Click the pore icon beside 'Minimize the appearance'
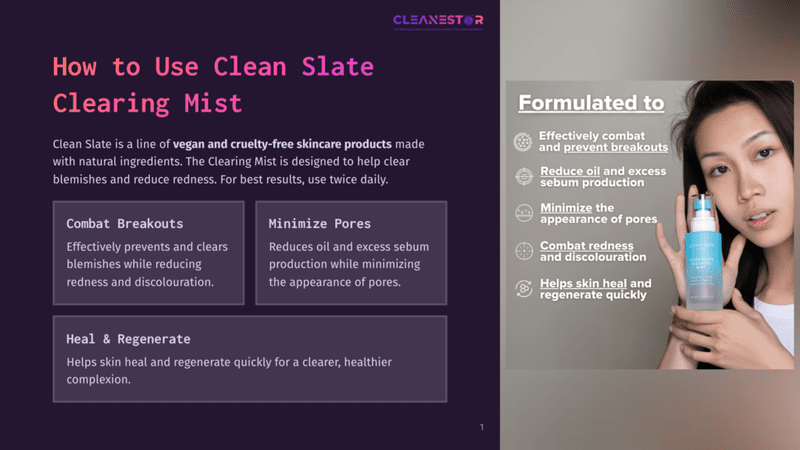This screenshot has width=800, height=450. [x=523, y=213]
